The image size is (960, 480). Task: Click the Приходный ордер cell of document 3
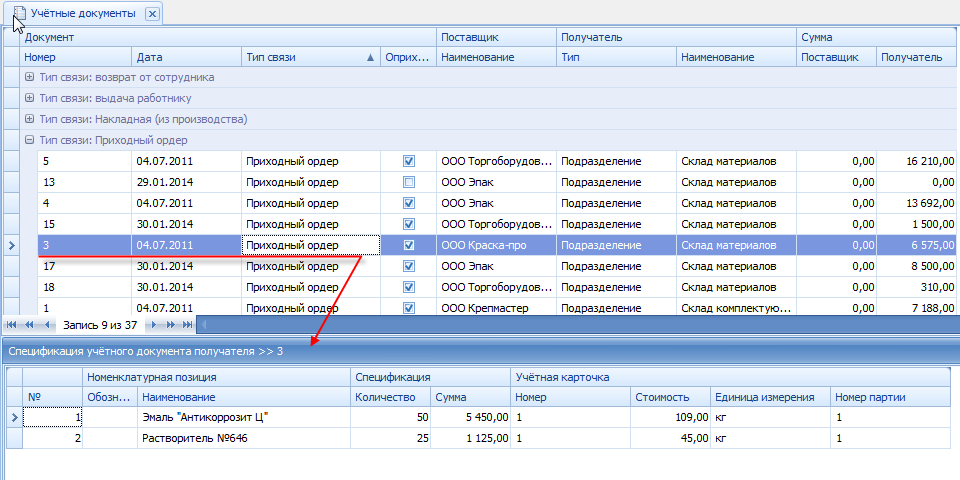(x=310, y=245)
